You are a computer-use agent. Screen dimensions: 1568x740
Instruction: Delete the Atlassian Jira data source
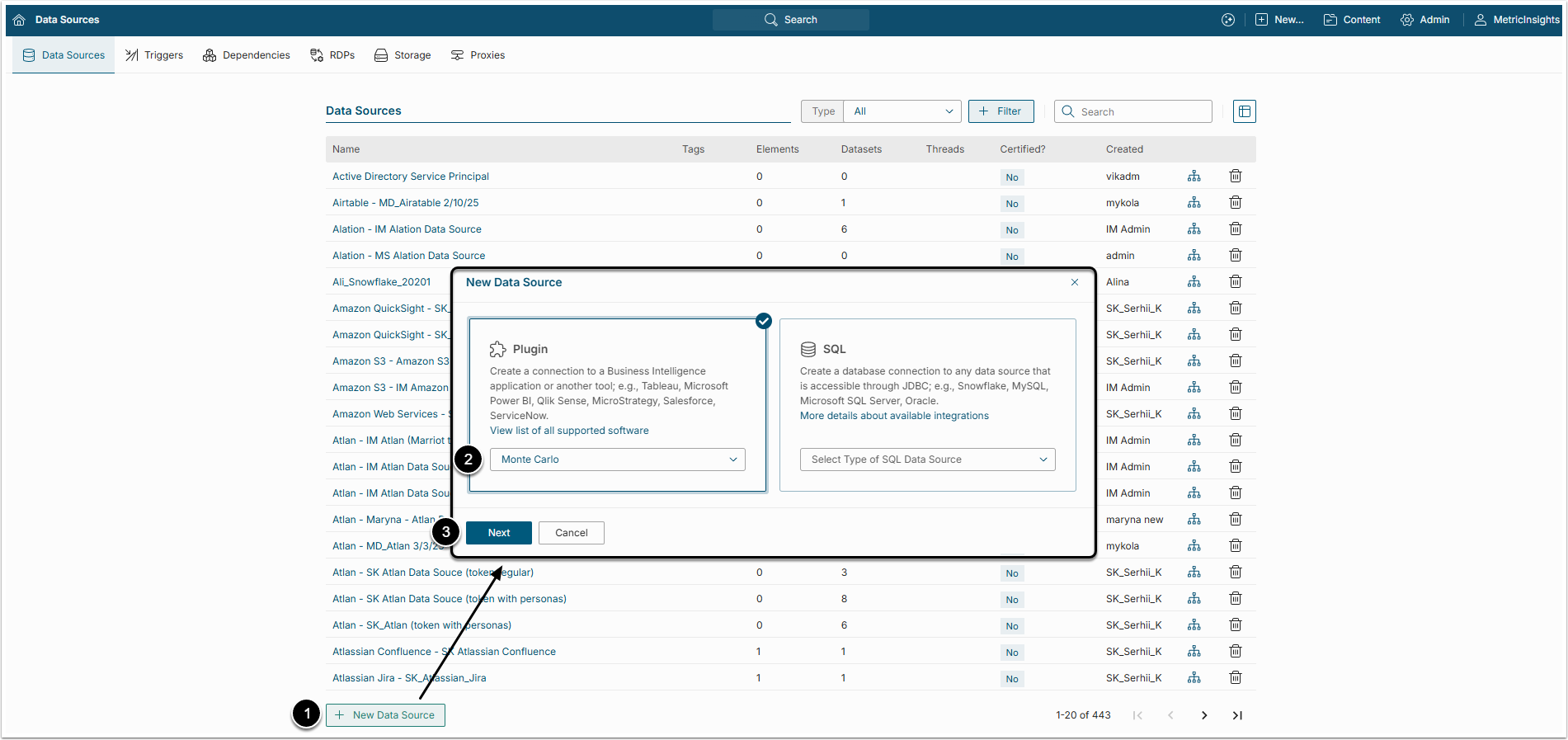[x=1235, y=678]
